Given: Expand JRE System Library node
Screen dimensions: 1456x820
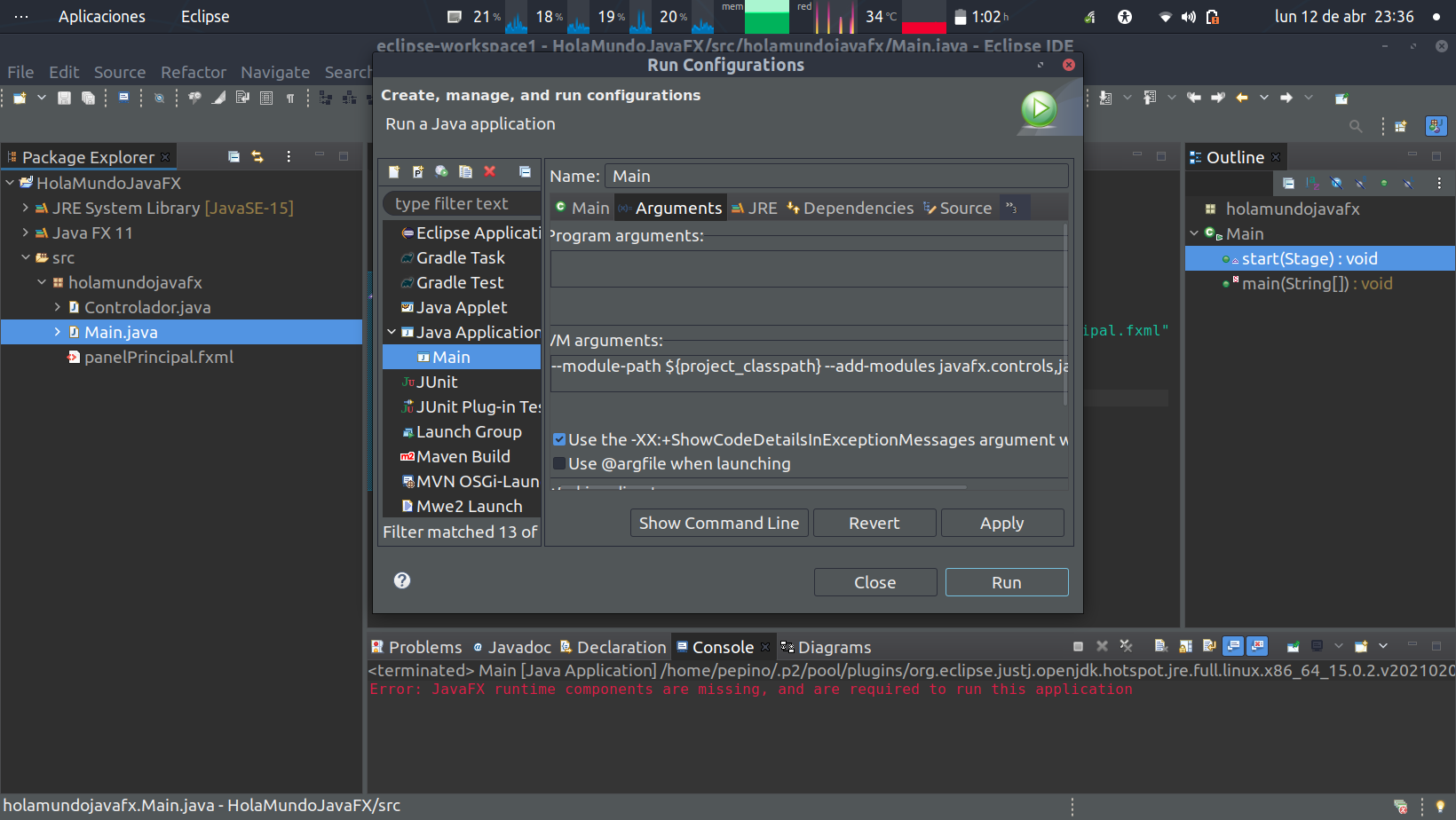Looking at the screenshot, I should point(26,208).
